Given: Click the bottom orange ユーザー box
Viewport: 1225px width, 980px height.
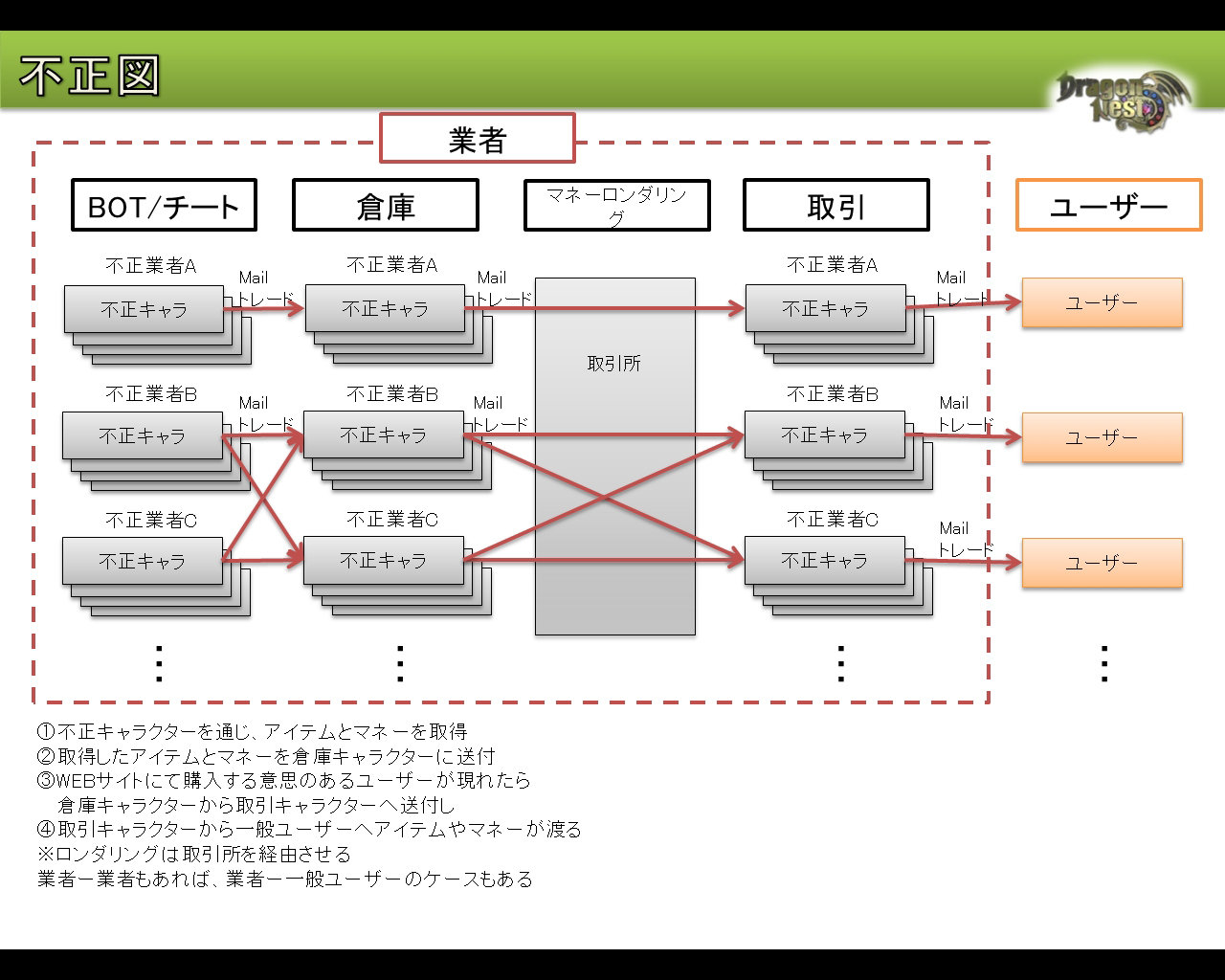Looking at the screenshot, I should pyautogui.click(x=1102, y=563).
